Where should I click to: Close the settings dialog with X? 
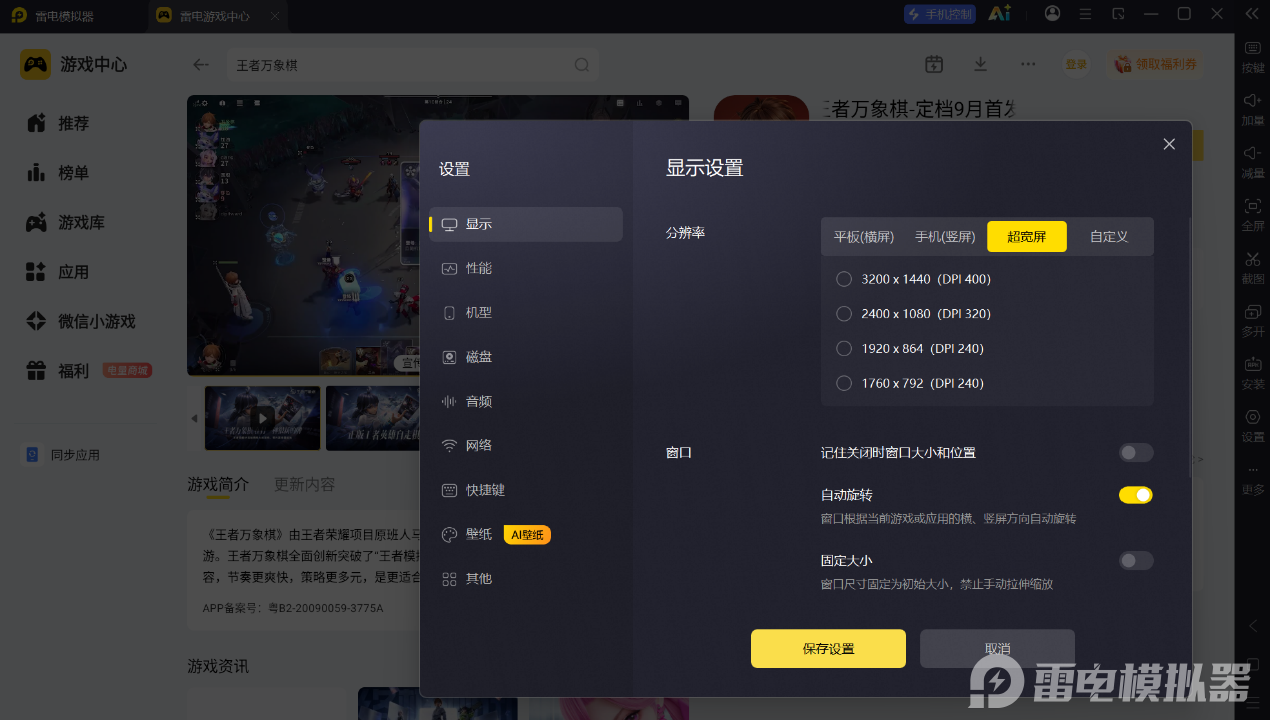pyautogui.click(x=1169, y=144)
